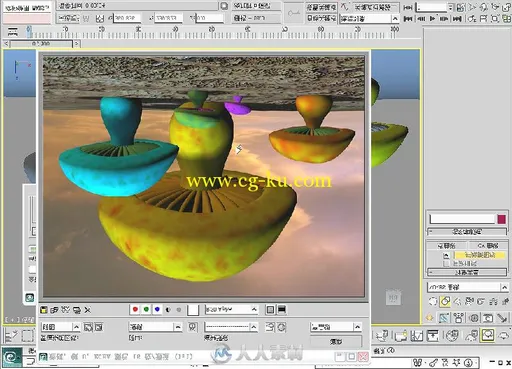Click the X coordinate field

[x=127, y=18]
